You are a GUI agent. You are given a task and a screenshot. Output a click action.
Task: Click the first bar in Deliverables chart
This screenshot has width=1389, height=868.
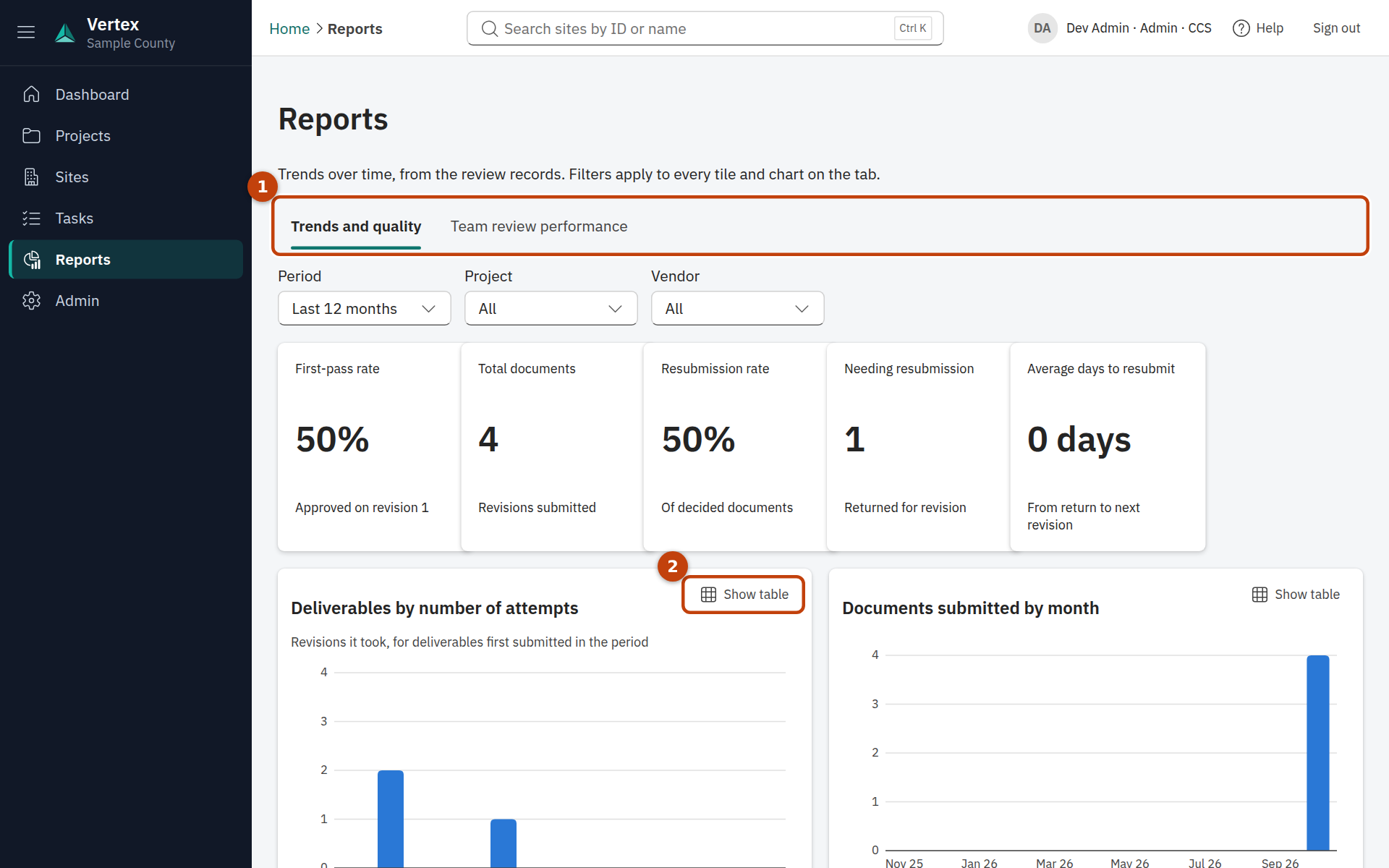pos(391,819)
